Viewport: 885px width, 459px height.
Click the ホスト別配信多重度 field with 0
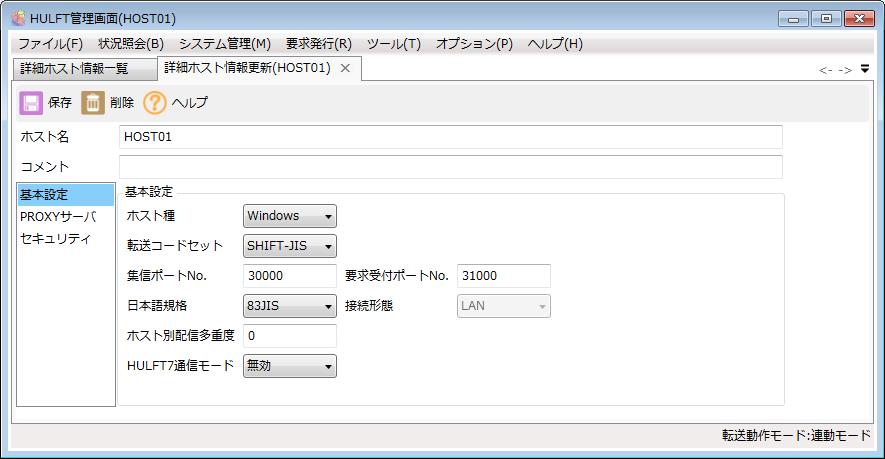pyautogui.click(x=290, y=336)
